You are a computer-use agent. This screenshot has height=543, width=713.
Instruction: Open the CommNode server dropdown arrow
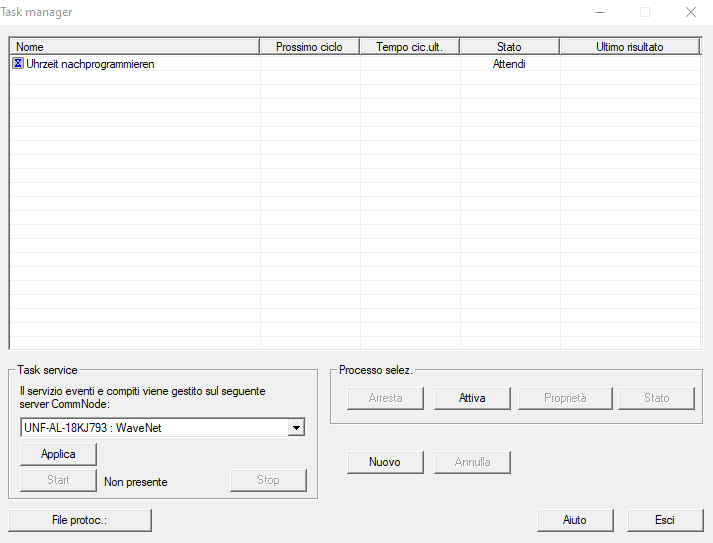pos(295,428)
